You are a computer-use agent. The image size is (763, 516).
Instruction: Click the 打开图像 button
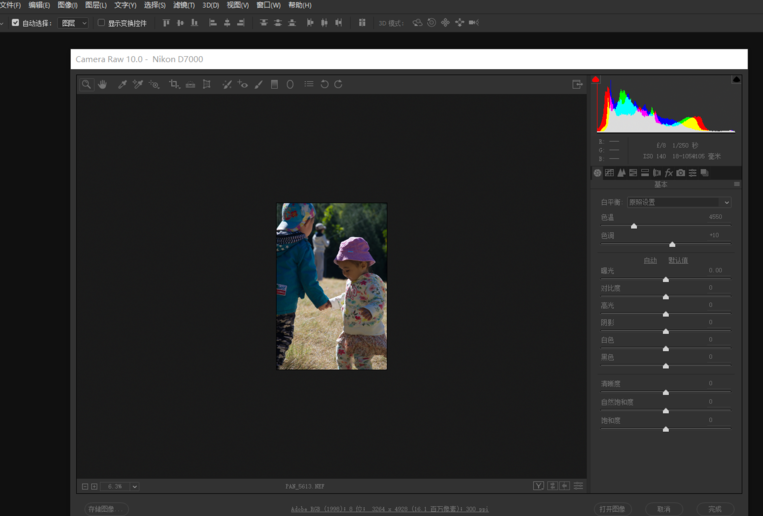click(613, 508)
